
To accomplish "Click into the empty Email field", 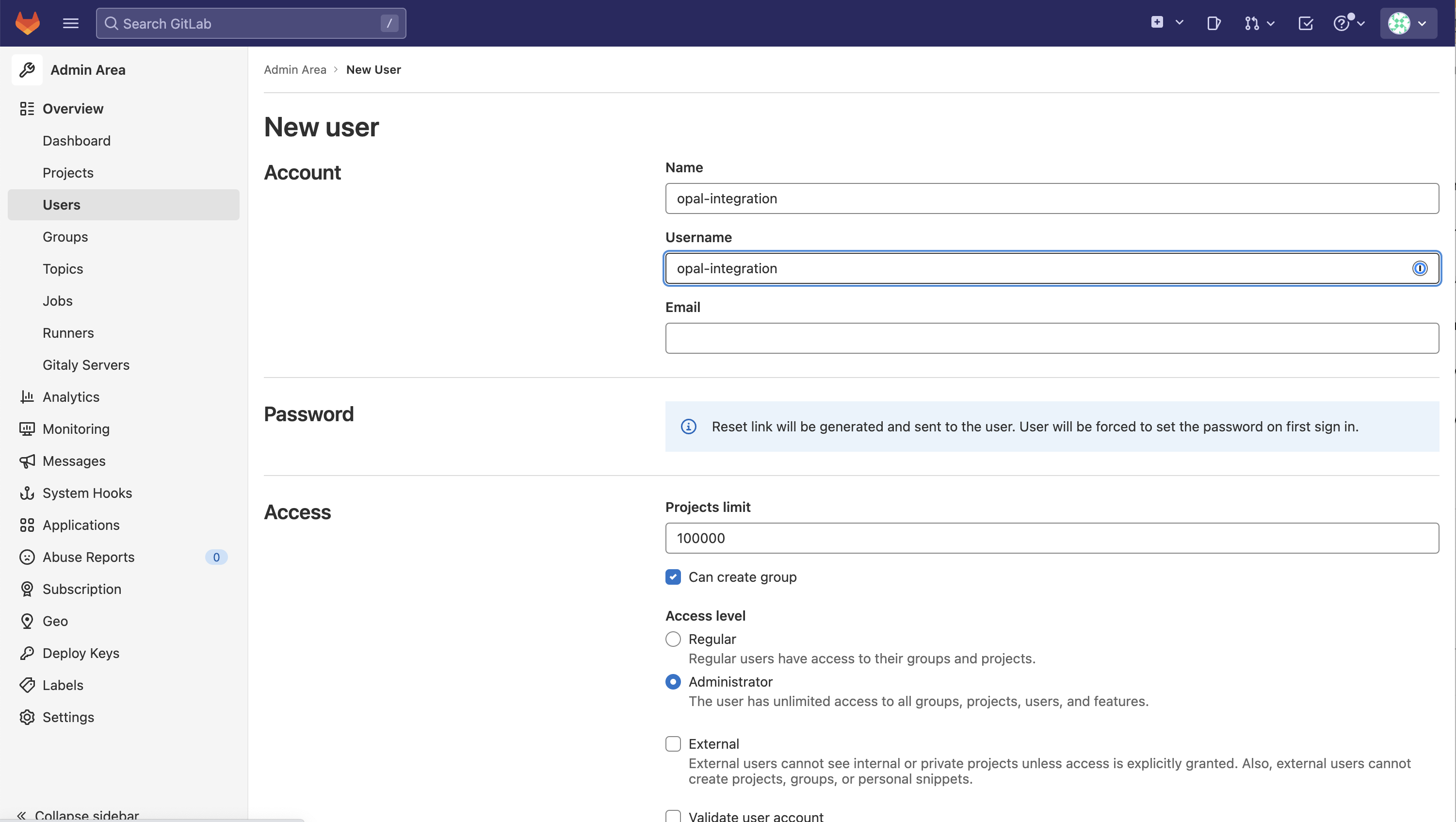I will pyautogui.click(x=1052, y=338).
